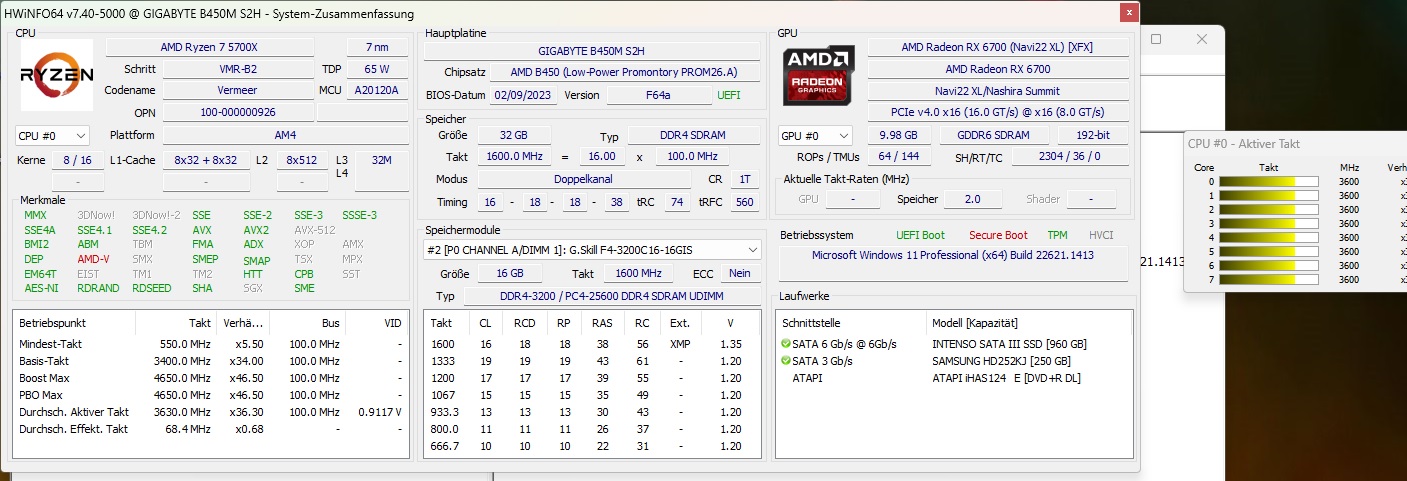The width and height of the screenshot is (1407, 481).
Task: Click the SHA feature flag
Action: (x=202, y=288)
